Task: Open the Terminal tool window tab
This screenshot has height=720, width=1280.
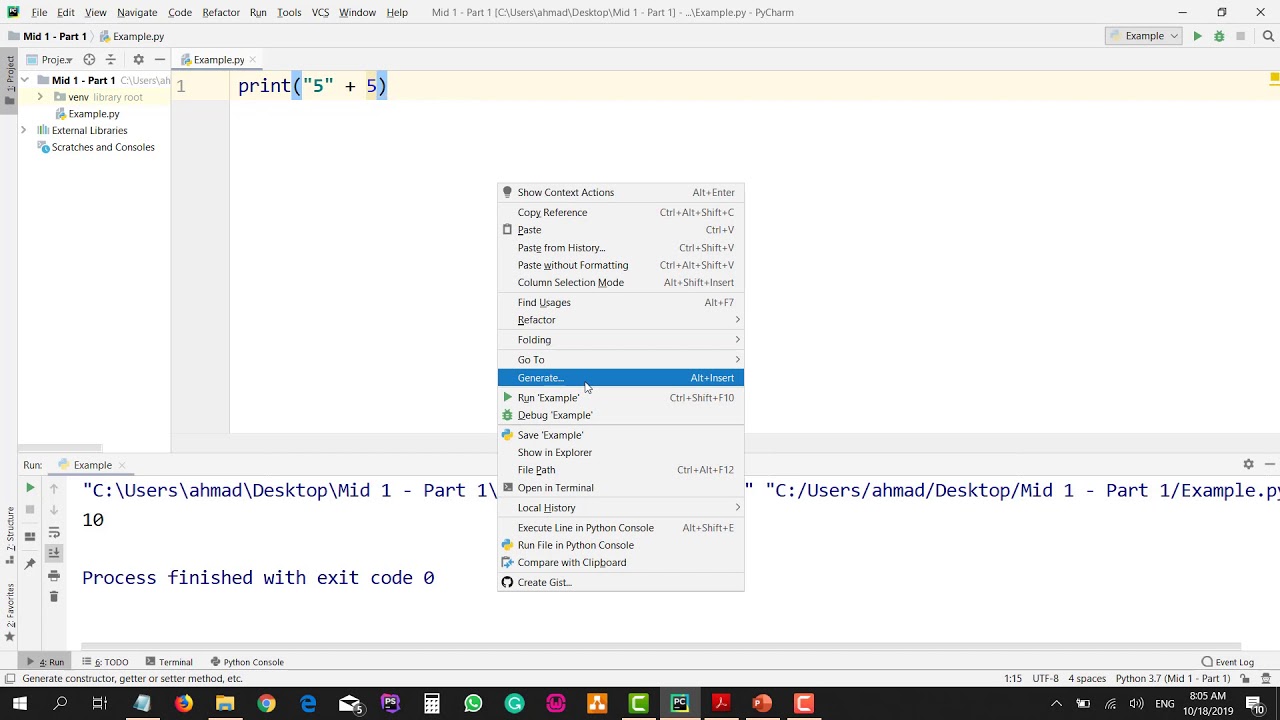Action: pyautogui.click(x=169, y=662)
